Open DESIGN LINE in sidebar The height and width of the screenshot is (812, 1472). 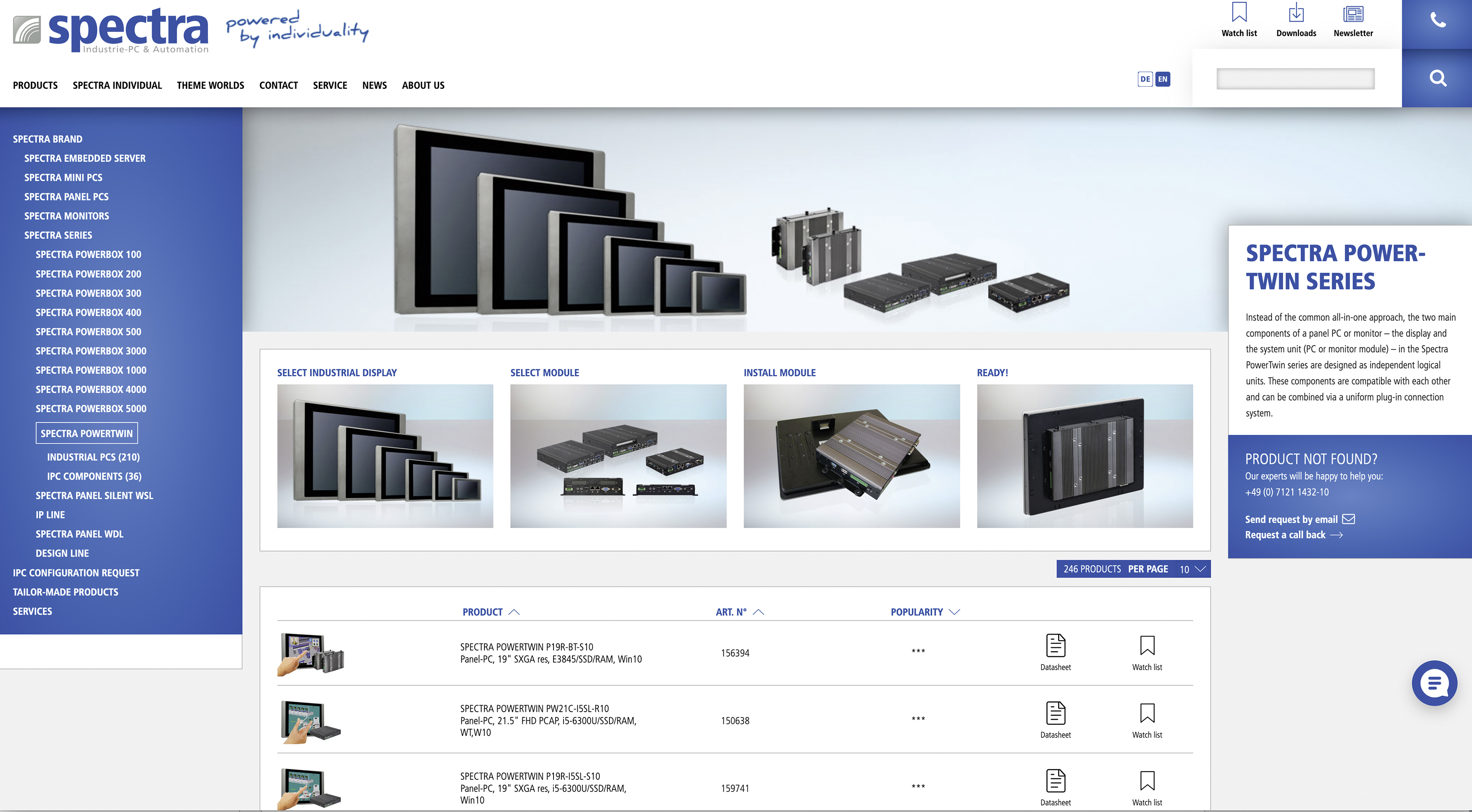(62, 553)
